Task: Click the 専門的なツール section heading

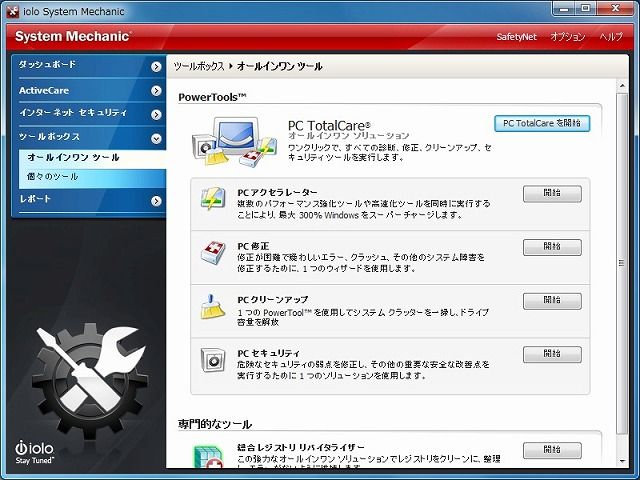Action: coord(215,424)
